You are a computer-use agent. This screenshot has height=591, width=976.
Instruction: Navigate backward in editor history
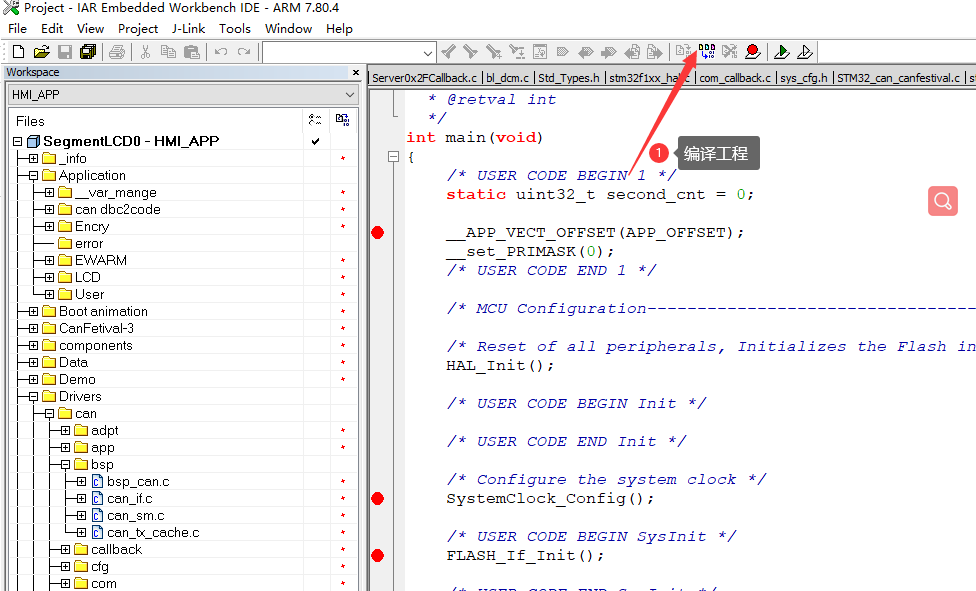pyautogui.click(x=632, y=52)
